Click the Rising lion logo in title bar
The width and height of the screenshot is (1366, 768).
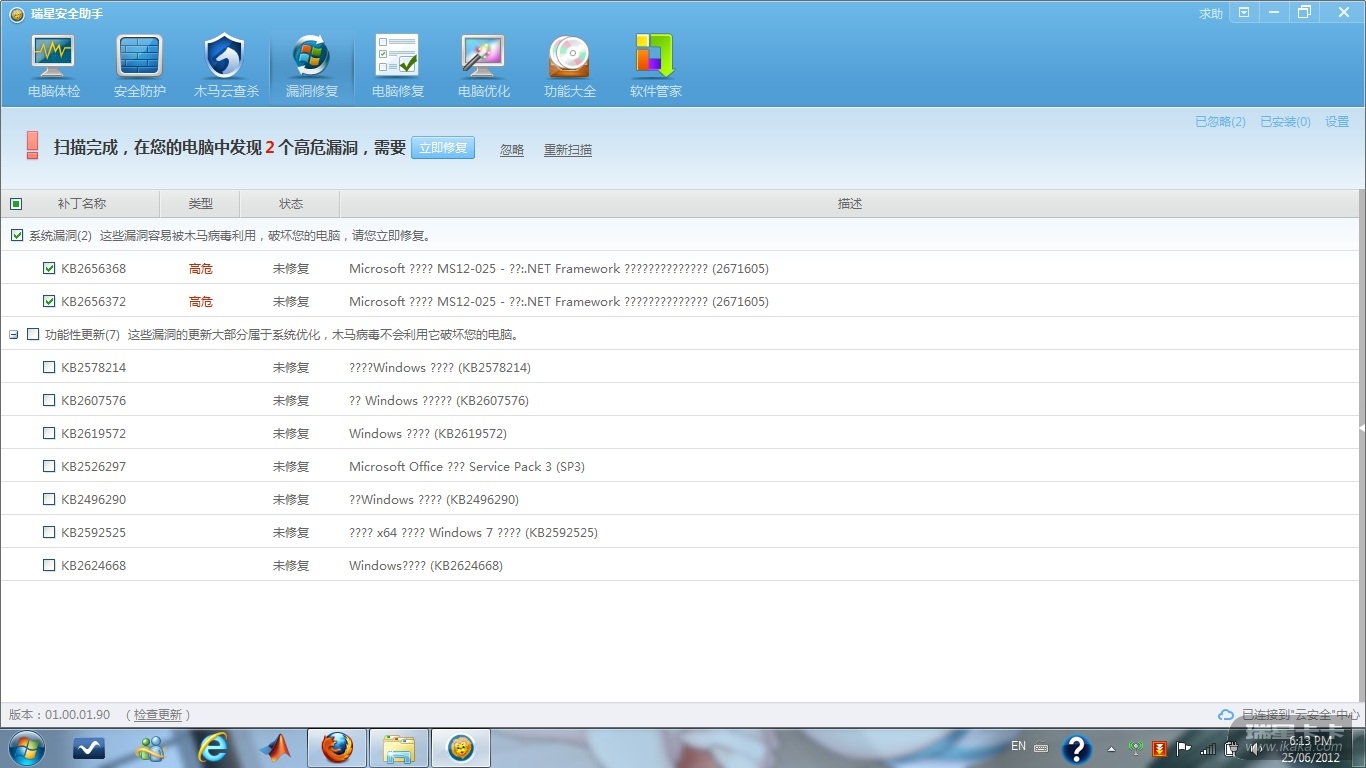[16, 14]
